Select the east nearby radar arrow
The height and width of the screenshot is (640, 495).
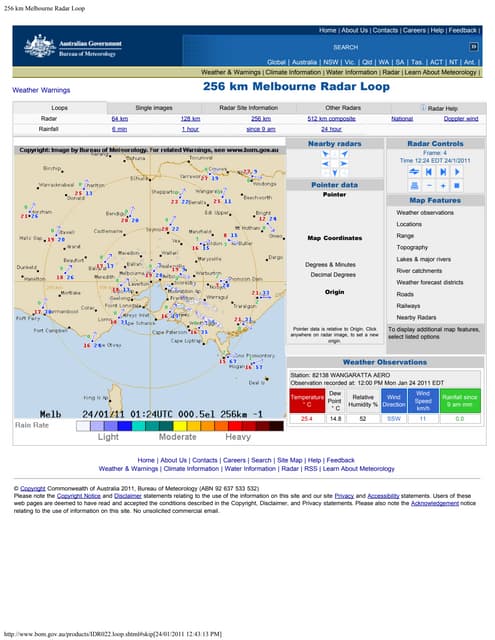click(344, 164)
